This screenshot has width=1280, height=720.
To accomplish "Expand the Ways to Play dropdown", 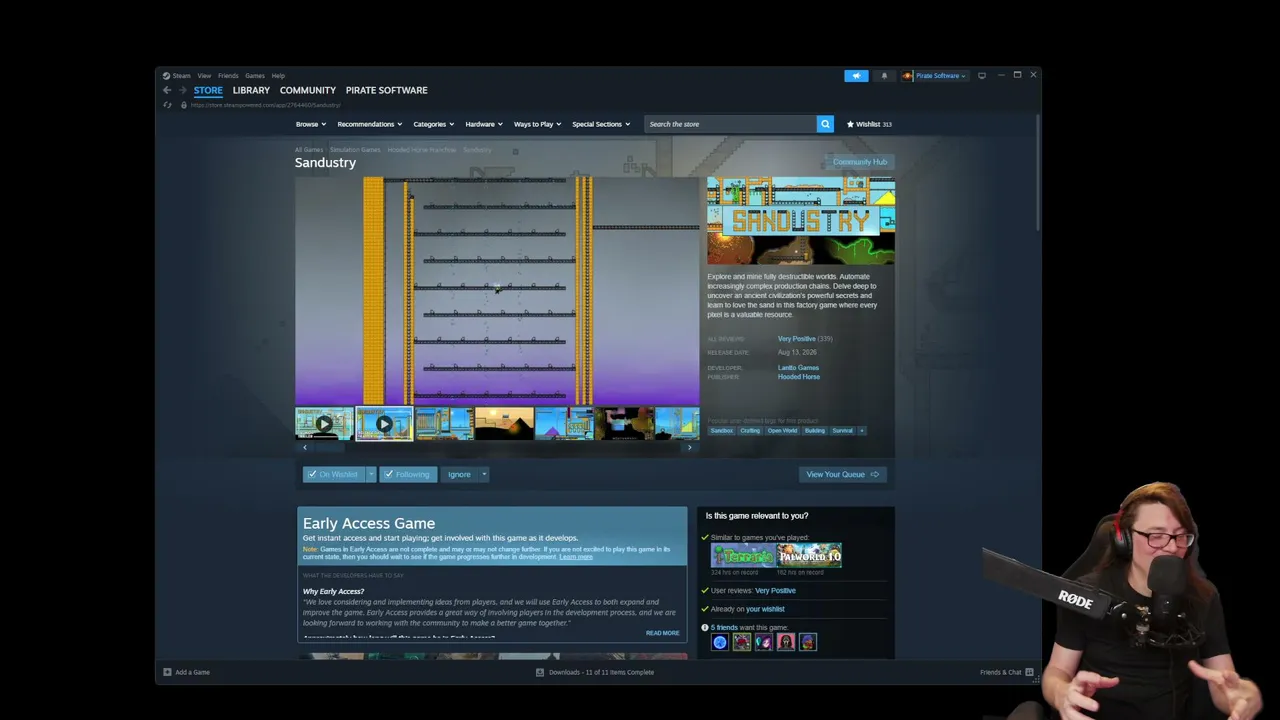I will 538,124.
